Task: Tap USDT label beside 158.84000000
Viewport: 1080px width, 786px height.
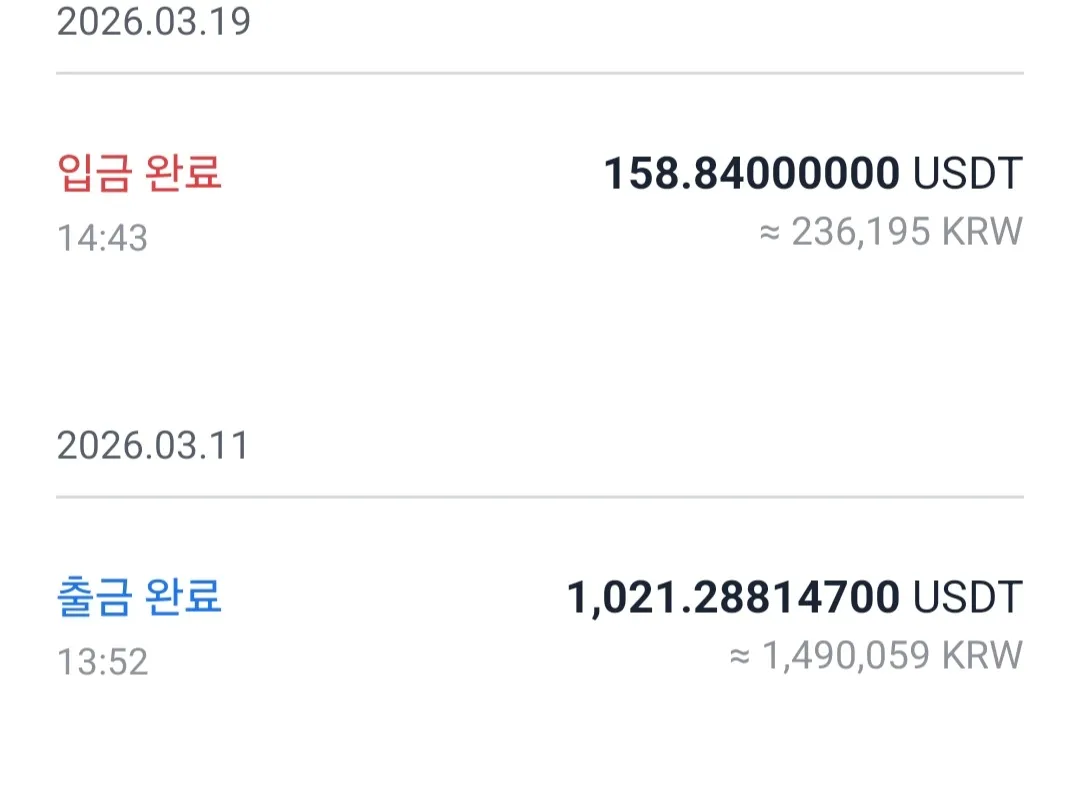Action: (x=968, y=174)
